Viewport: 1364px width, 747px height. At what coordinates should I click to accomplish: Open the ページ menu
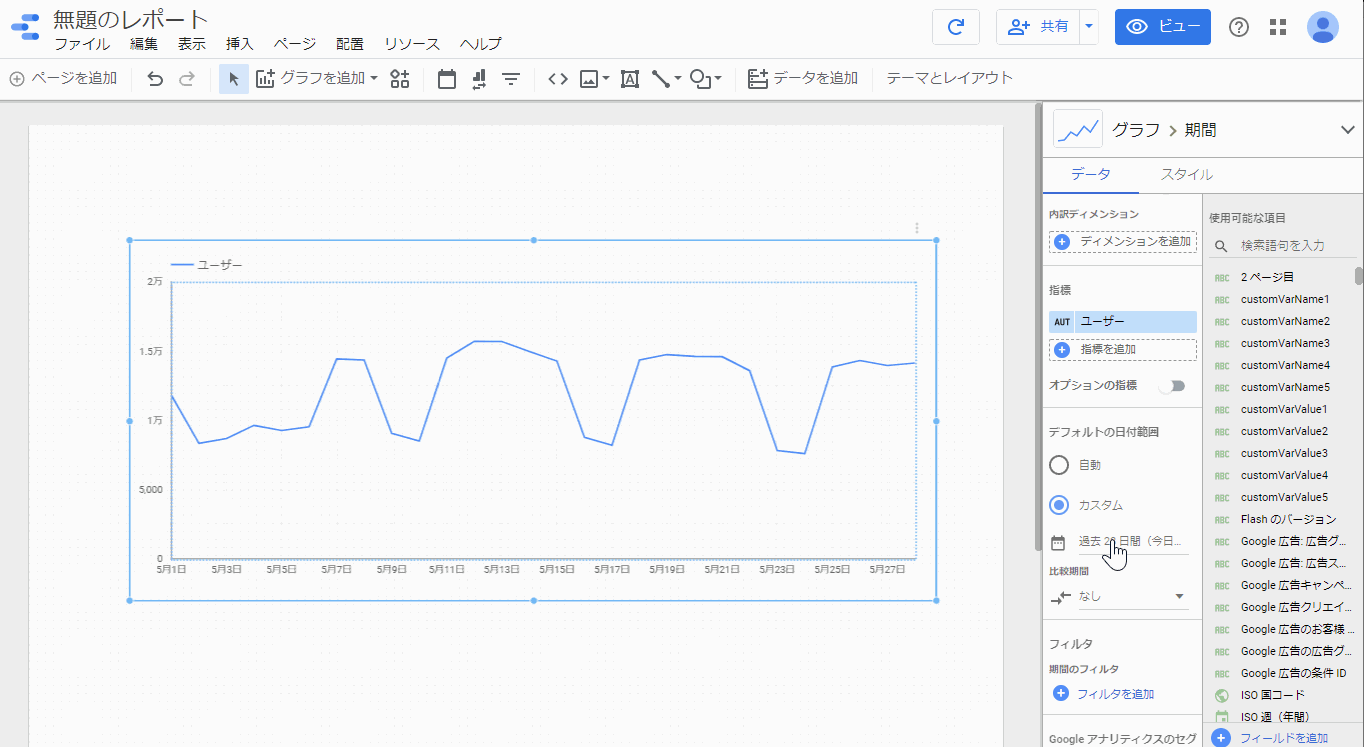tap(295, 44)
